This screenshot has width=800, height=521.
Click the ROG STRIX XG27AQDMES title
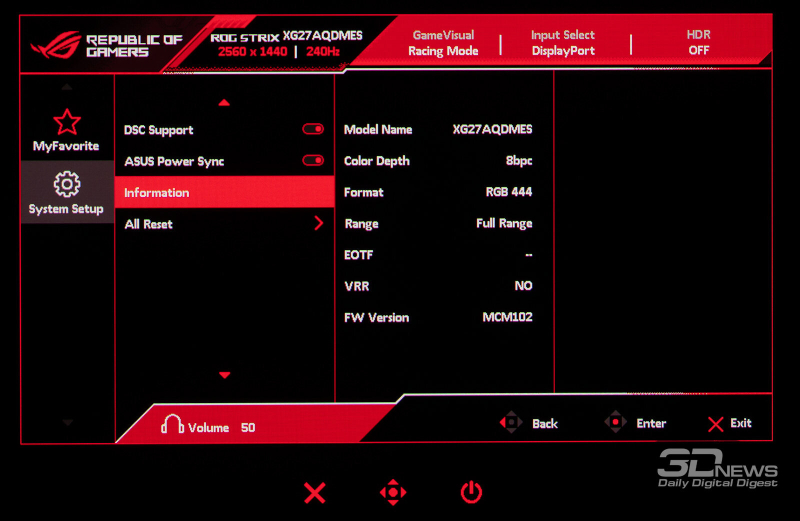pyautogui.click(x=286, y=36)
